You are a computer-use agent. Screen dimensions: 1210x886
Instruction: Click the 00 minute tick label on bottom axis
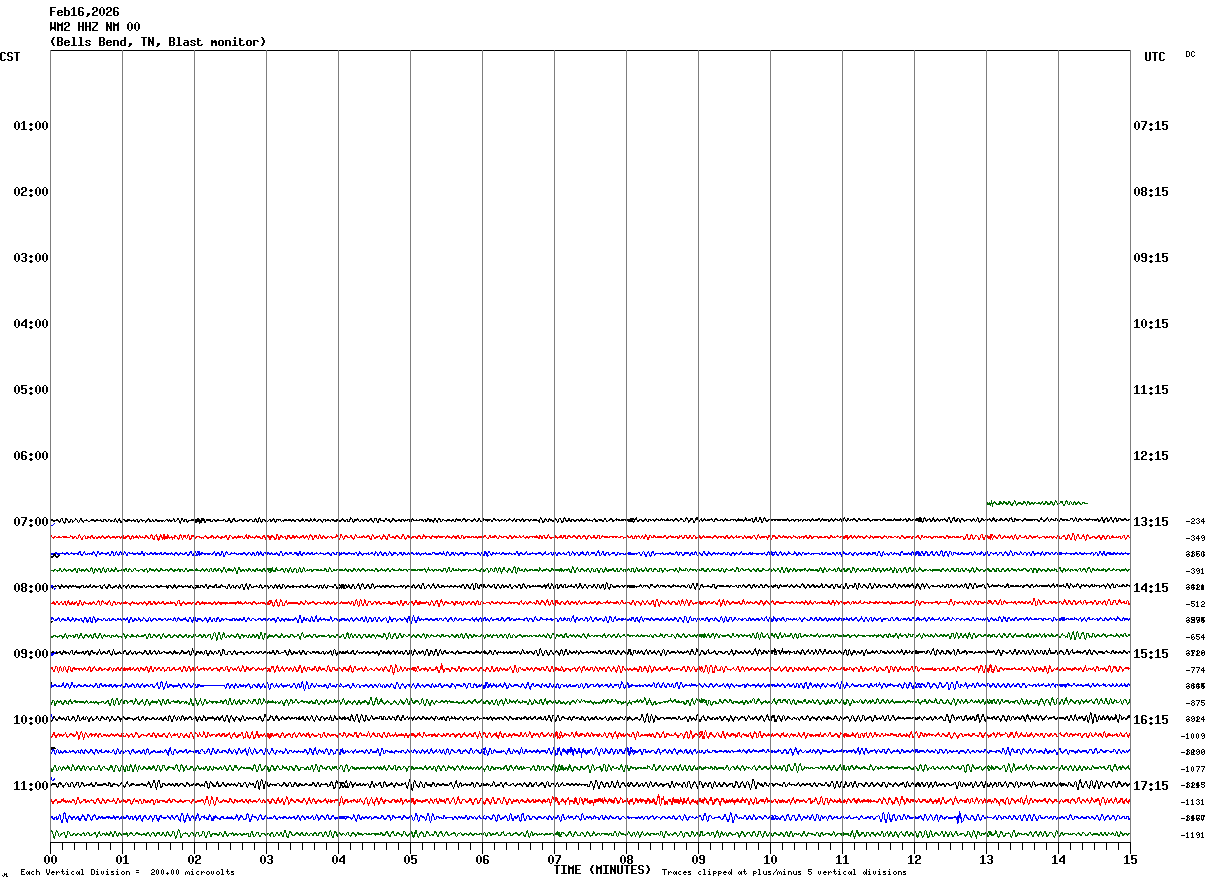[50, 860]
